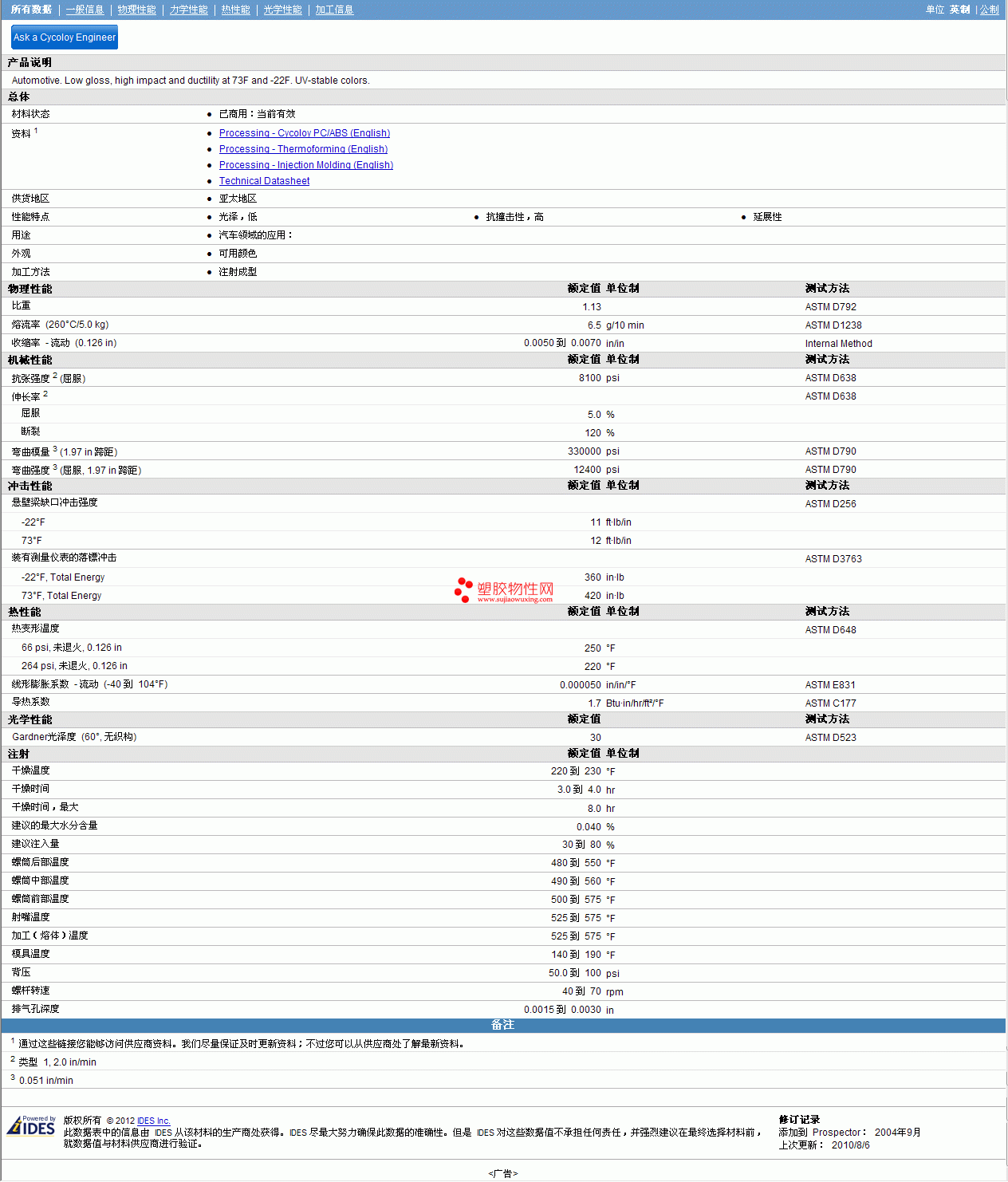The image size is (1008, 1182).
Task: Switch units to 英制
Action: point(959,10)
